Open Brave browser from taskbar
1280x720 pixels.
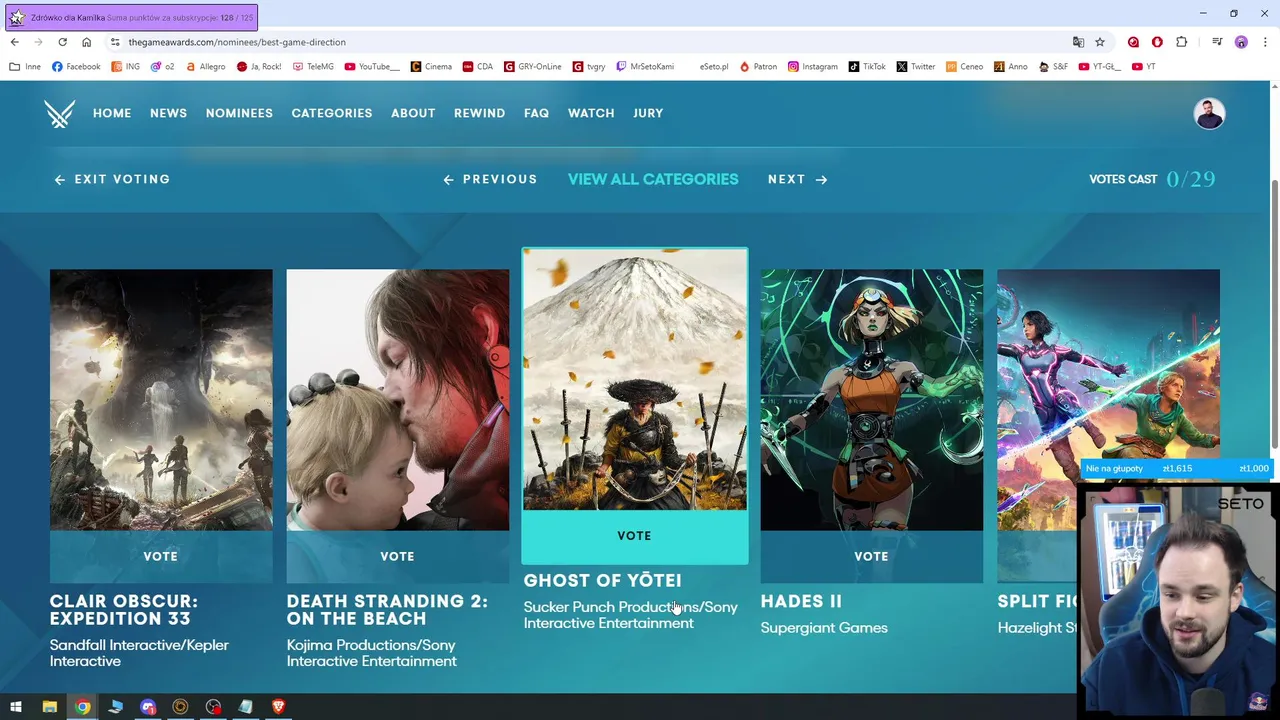pos(278,707)
